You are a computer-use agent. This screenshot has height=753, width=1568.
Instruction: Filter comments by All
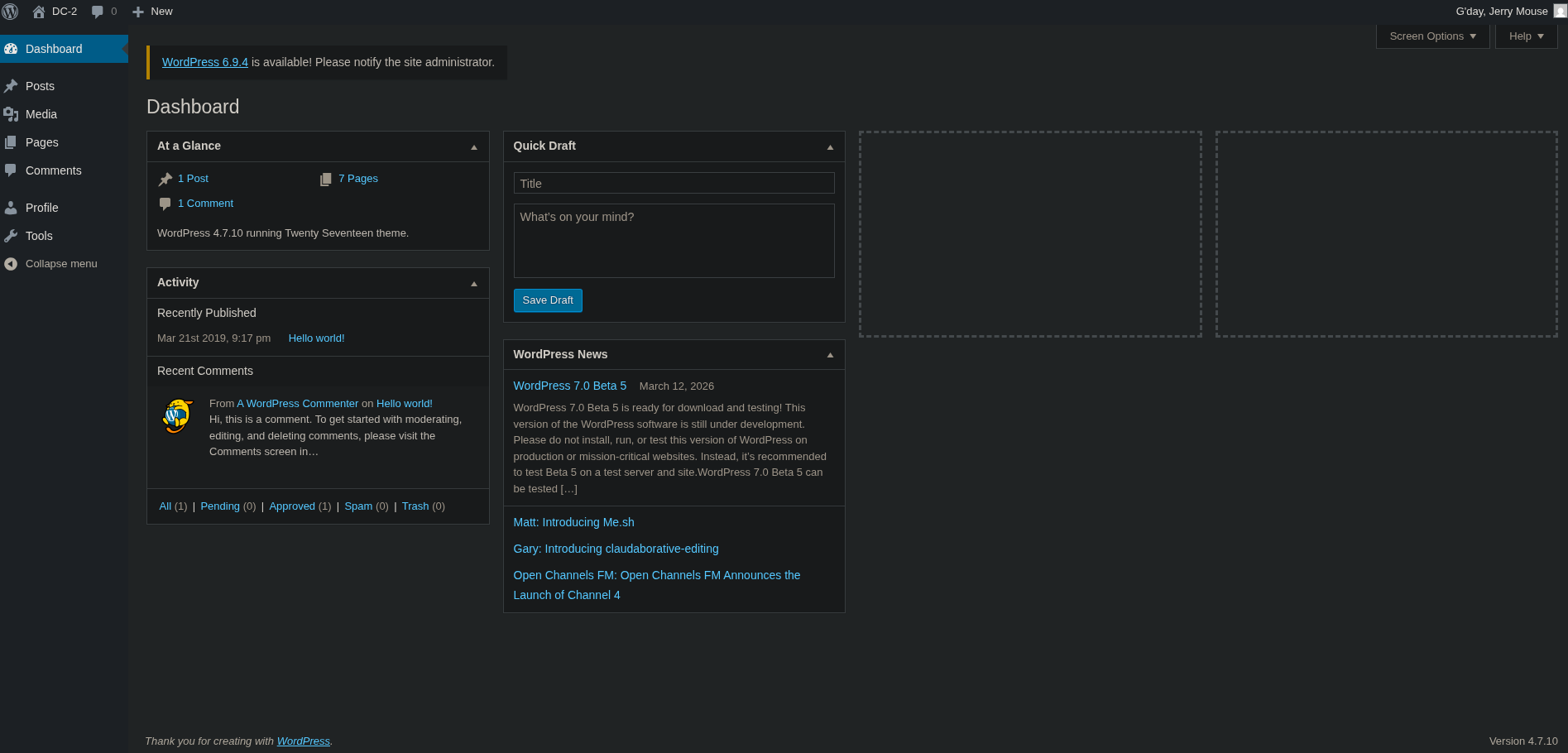(x=165, y=506)
